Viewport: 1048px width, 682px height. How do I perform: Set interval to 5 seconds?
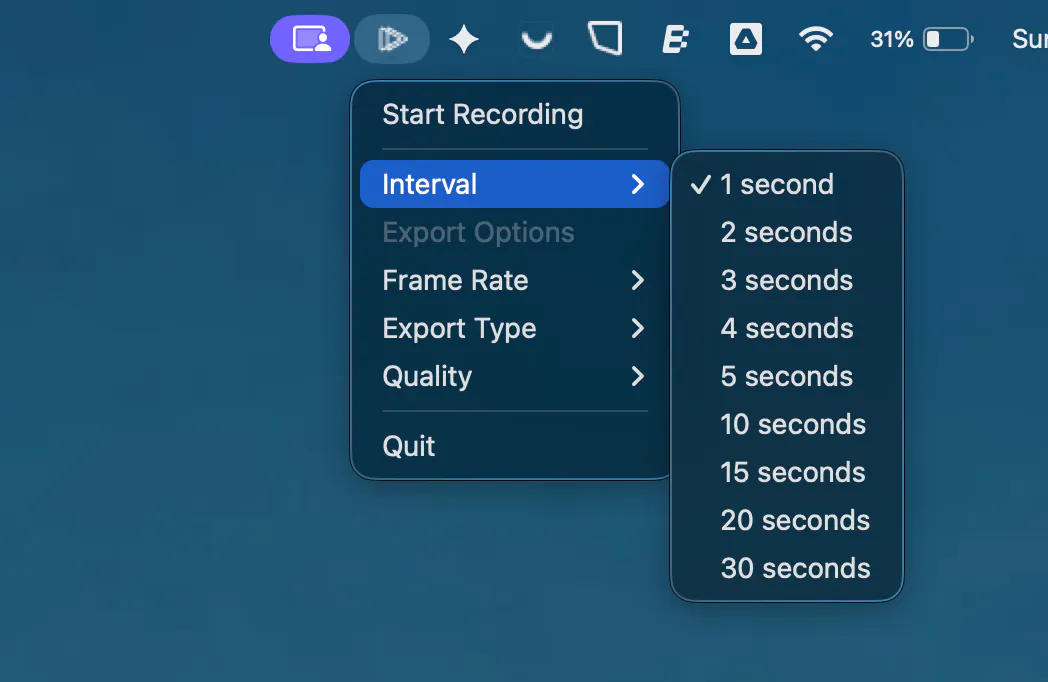(x=787, y=376)
